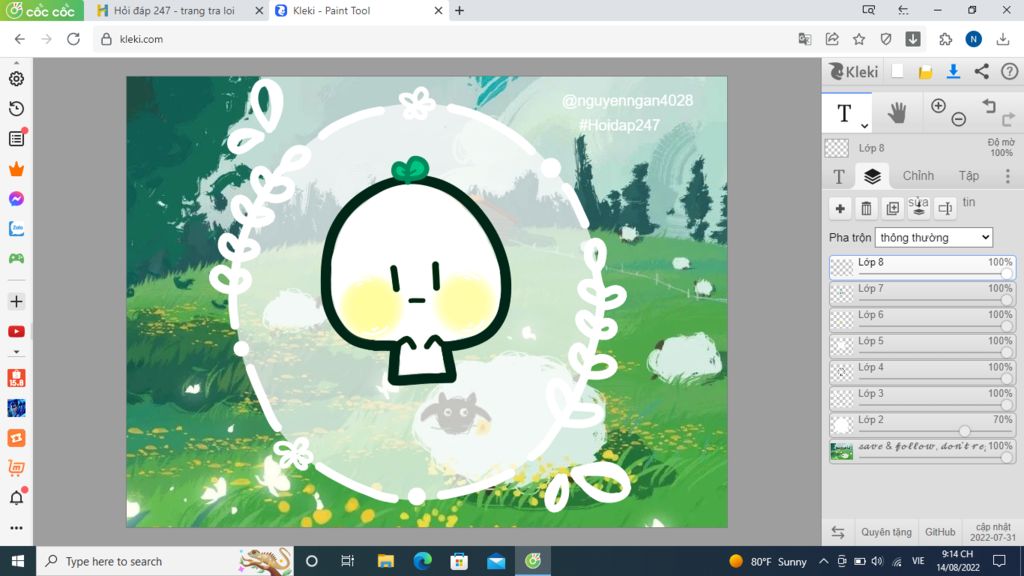Open Messenger from the browser sidebar

click(x=16, y=199)
